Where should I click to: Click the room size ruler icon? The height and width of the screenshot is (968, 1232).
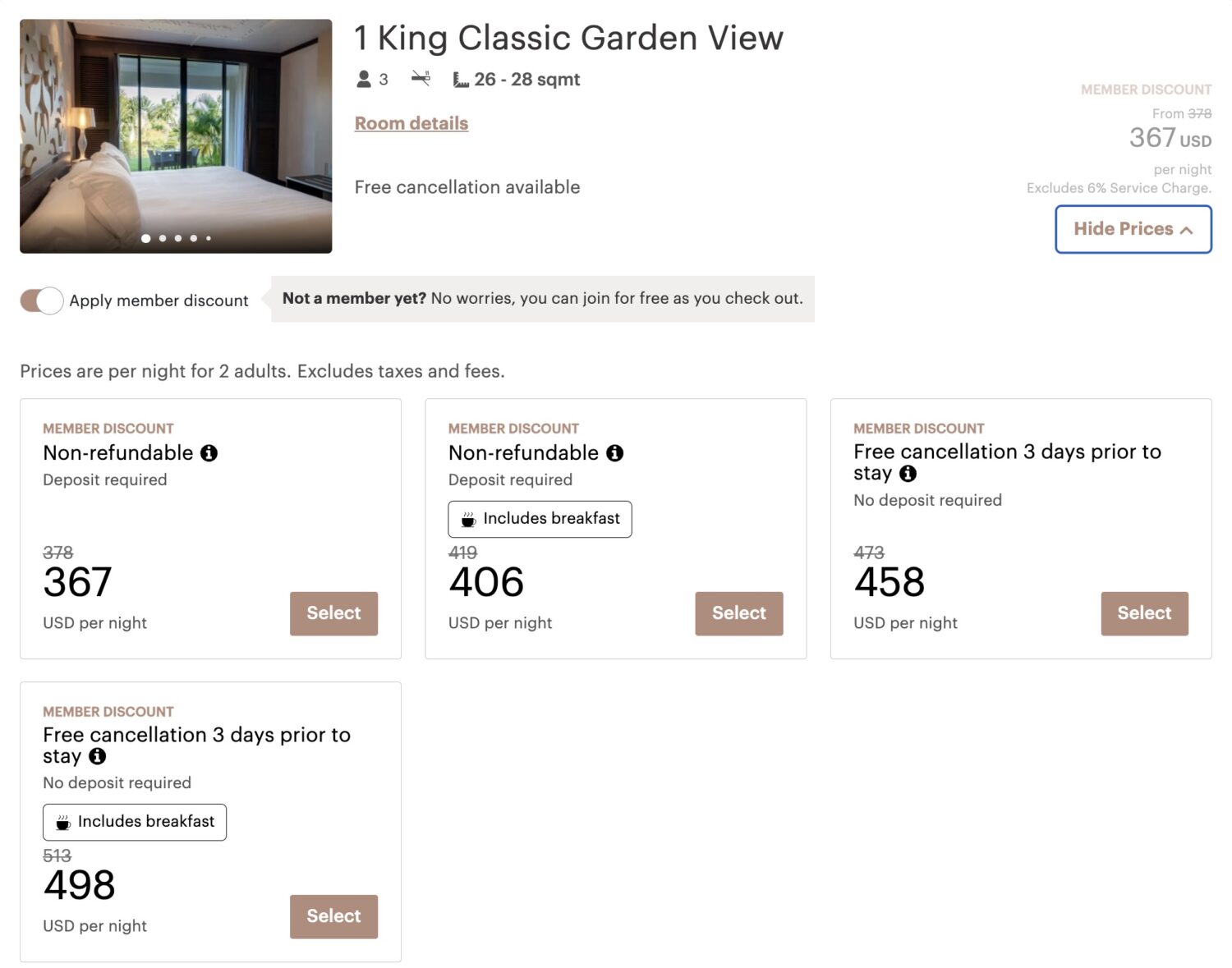(x=461, y=79)
